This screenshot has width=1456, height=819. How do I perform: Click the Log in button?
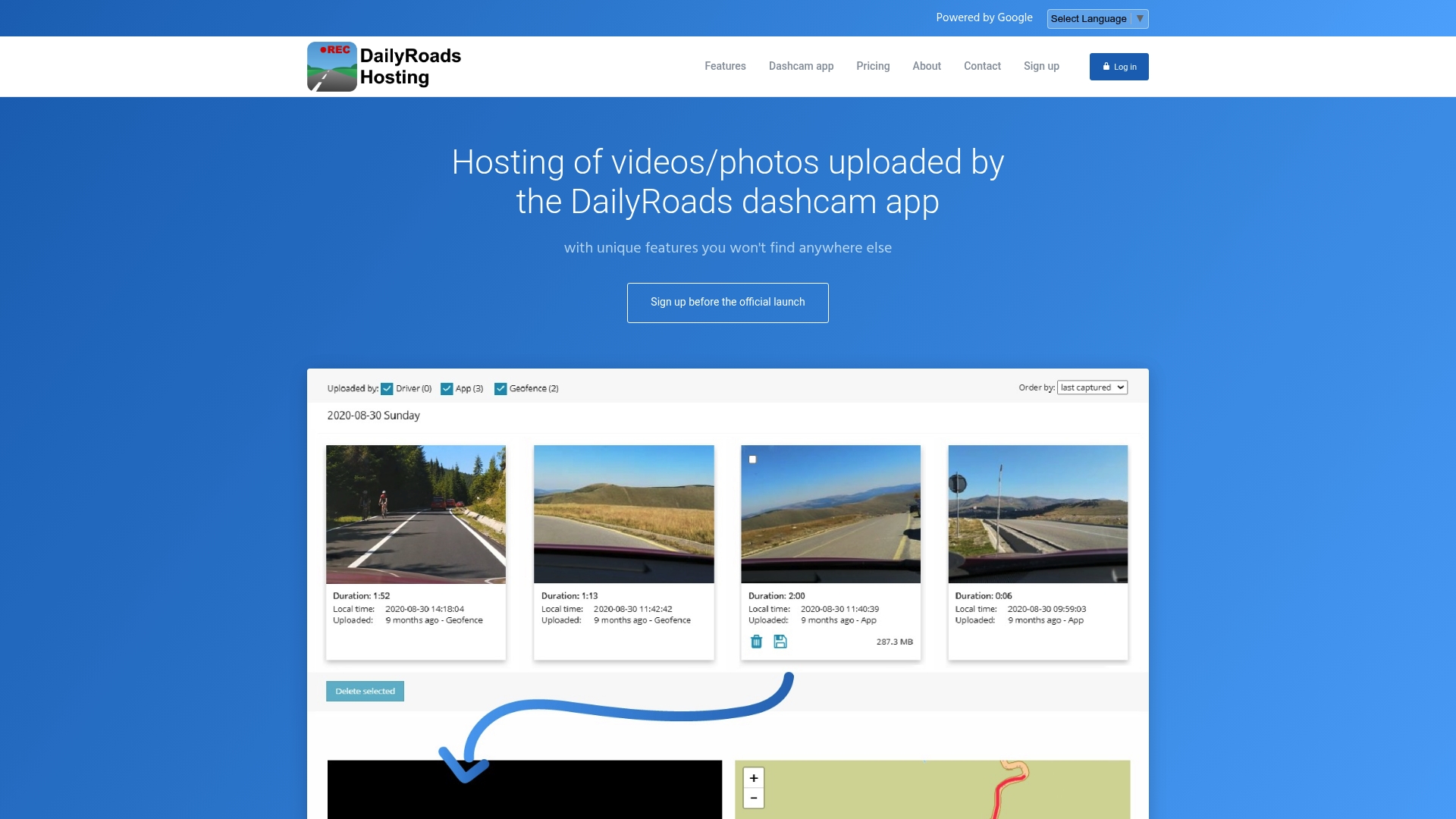(x=1119, y=67)
